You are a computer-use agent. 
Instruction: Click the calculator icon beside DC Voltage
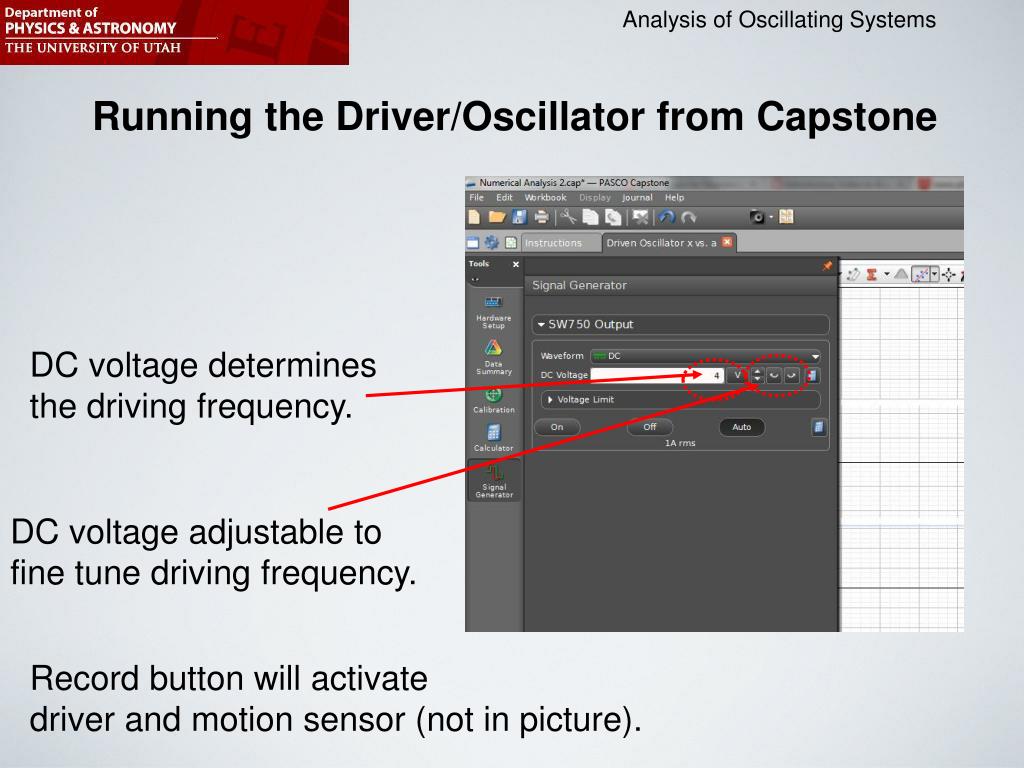tap(812, 376)
